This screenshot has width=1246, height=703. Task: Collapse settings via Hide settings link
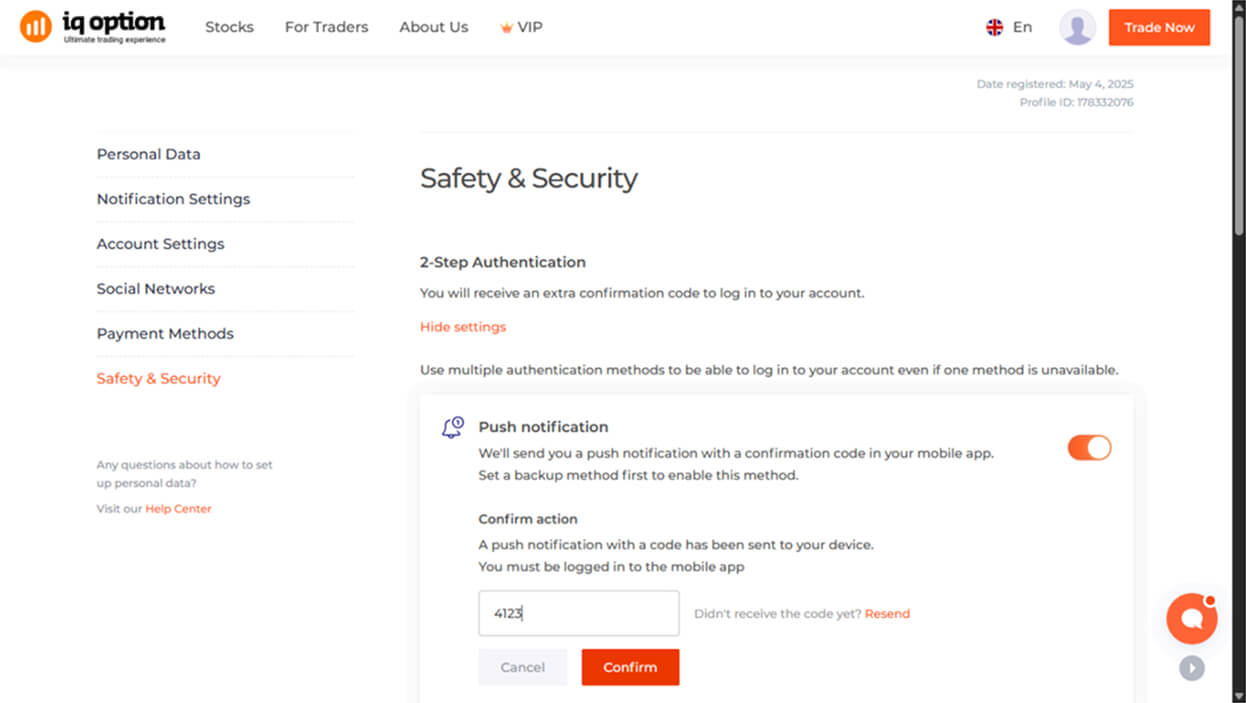(x=463, y=327)
